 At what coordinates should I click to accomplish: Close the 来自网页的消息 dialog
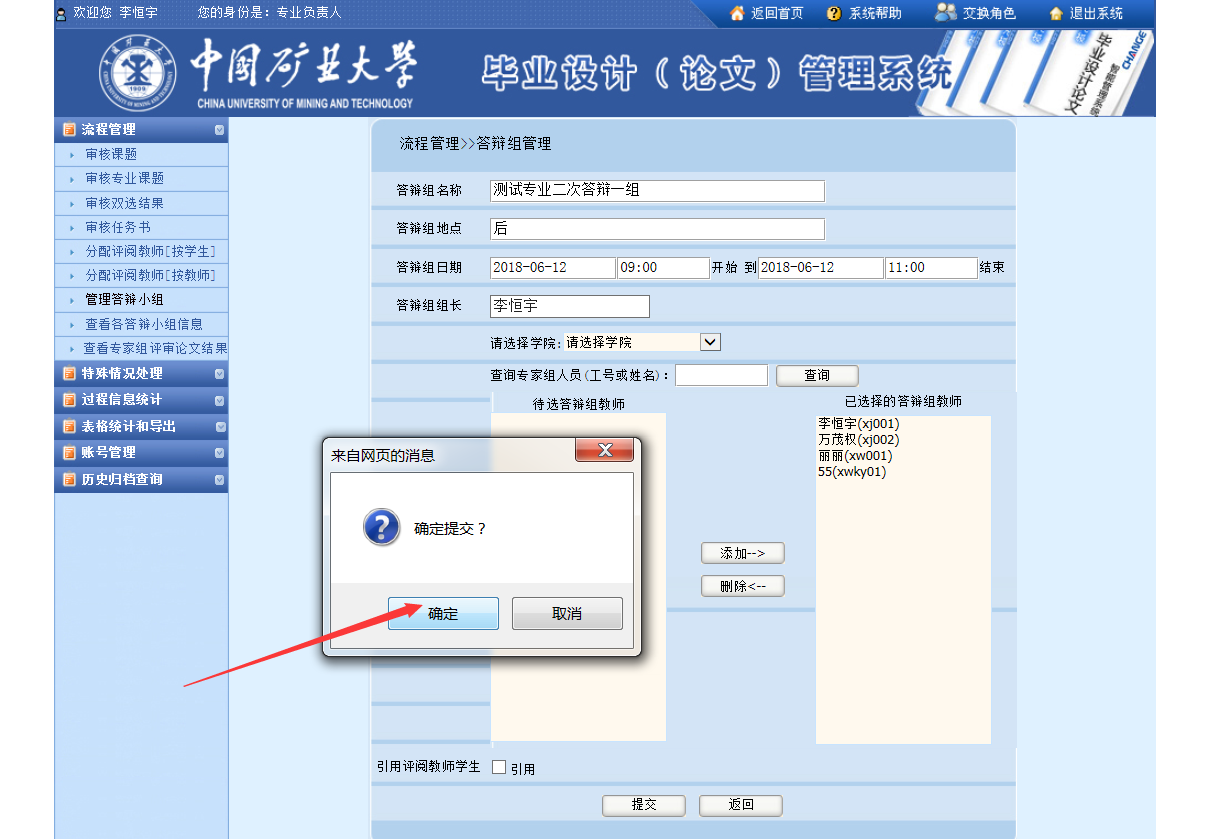604,450
